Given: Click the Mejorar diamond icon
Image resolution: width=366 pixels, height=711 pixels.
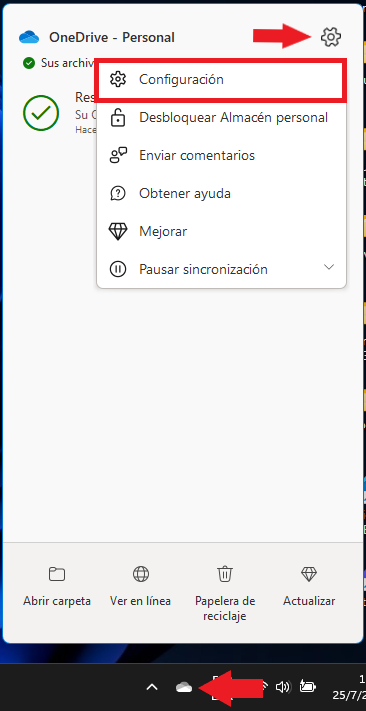Looking at the screenshot, I should 118,231.
